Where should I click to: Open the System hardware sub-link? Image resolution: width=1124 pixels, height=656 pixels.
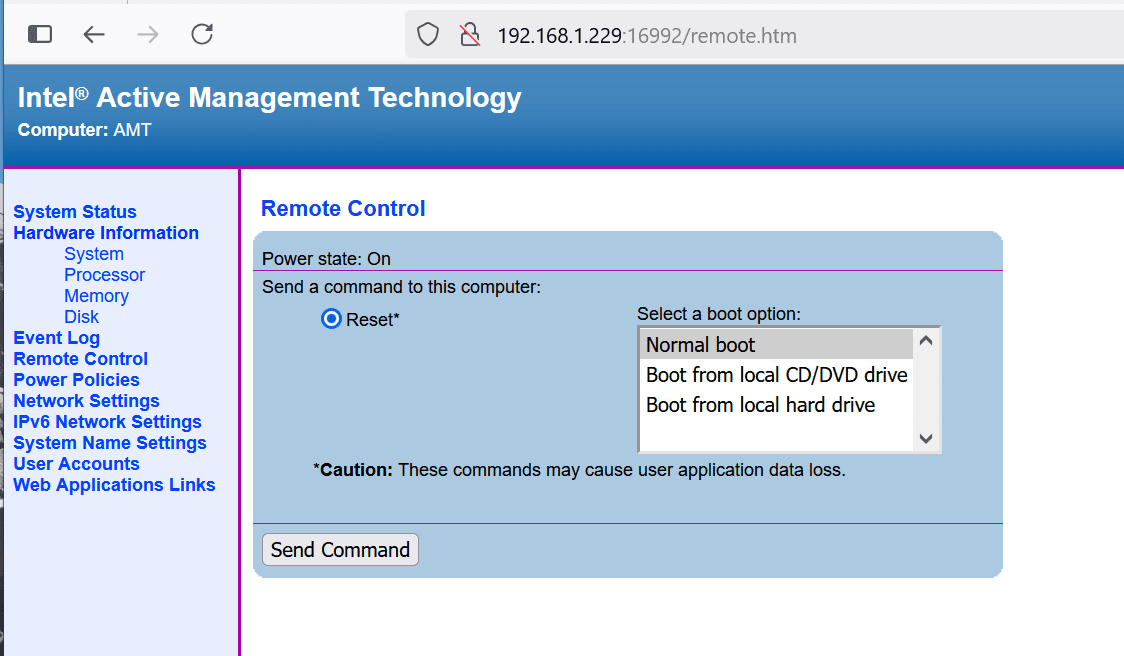94,254
